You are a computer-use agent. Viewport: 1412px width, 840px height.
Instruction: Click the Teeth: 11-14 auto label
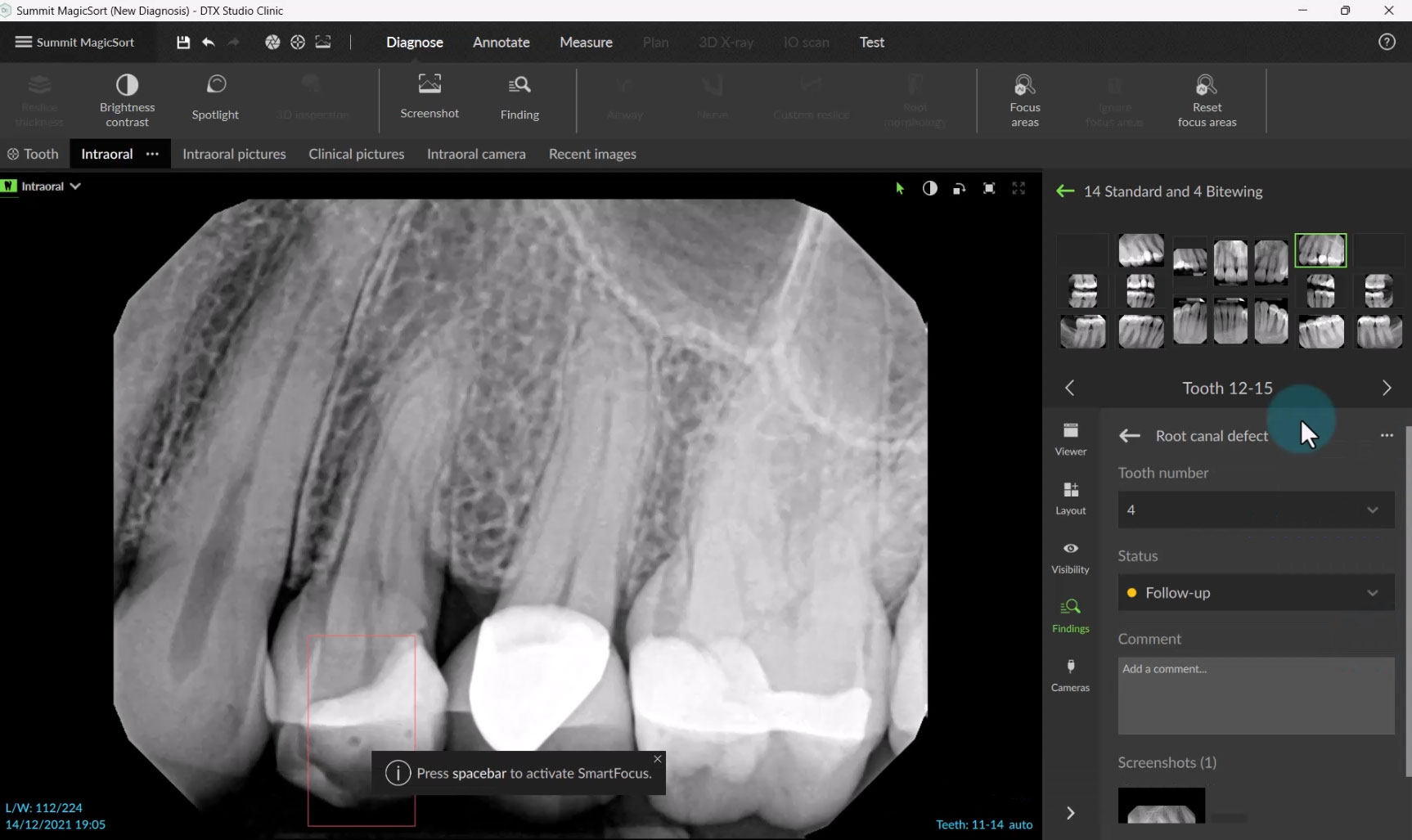pyautogui.click(x=984, y=824)
